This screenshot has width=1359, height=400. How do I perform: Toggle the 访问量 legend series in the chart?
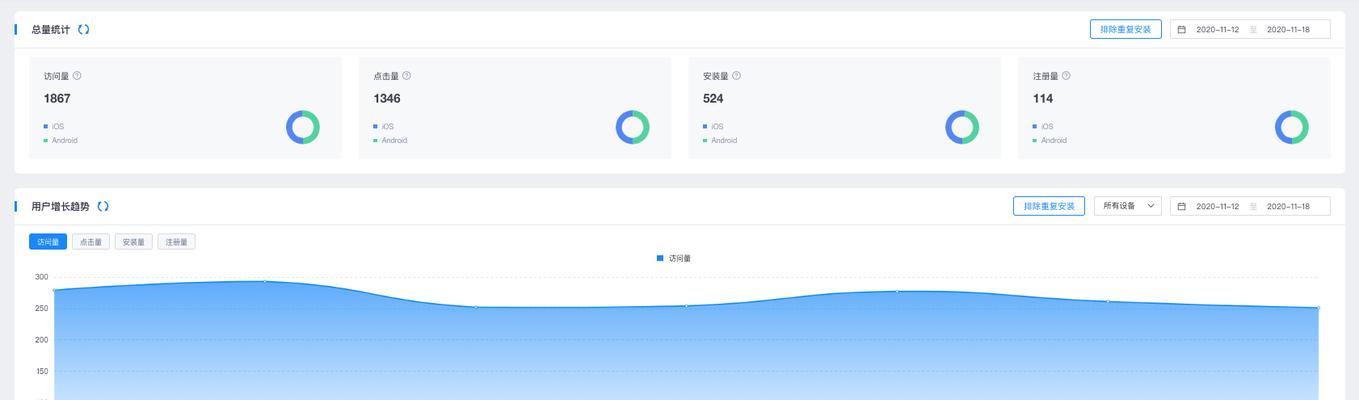click(673, 259)
